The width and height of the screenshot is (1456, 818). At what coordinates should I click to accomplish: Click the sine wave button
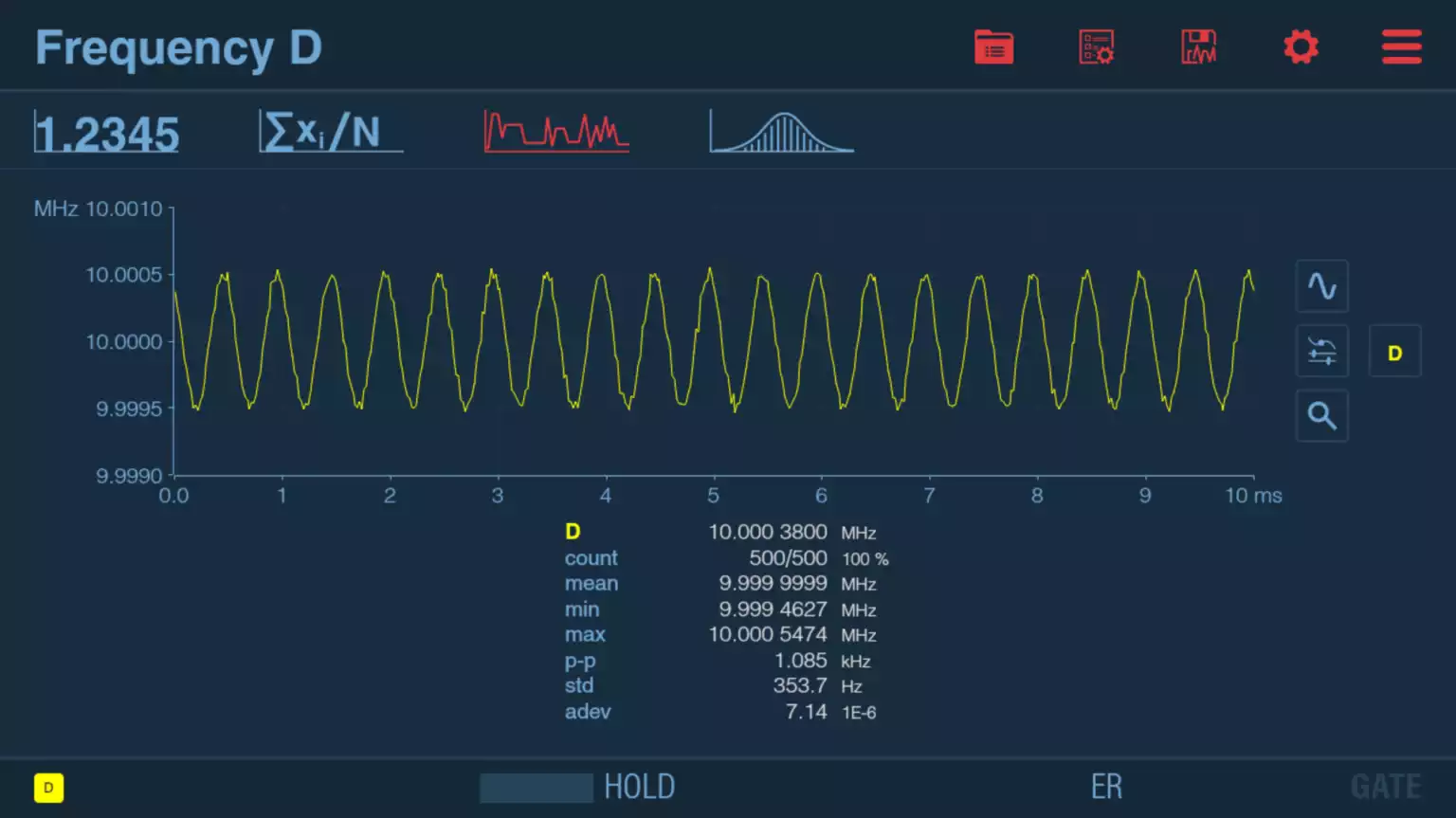[1321, 286]
